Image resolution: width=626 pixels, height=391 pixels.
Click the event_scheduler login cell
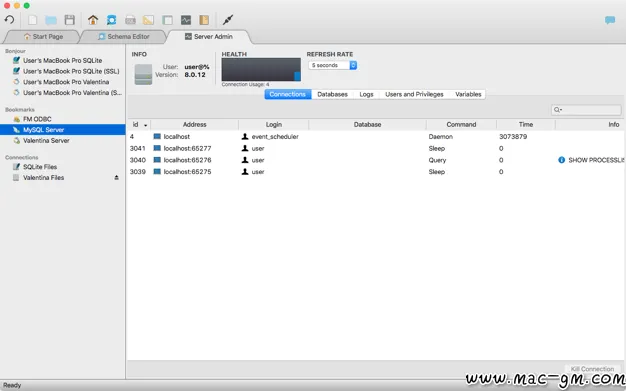(x=275, y=137)
